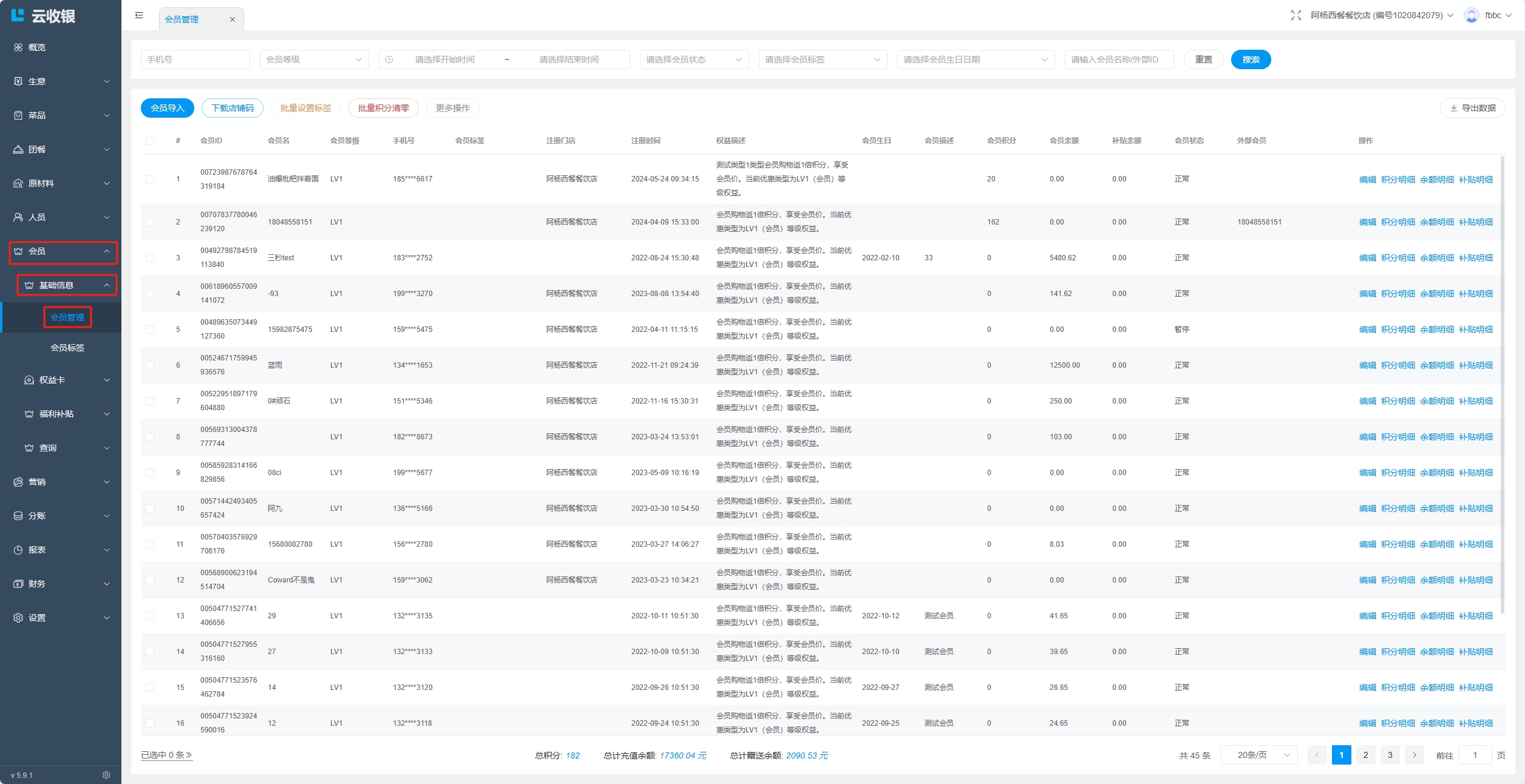Close the 会员管理 tab with X
The image size is (1525, 784).
232,19
